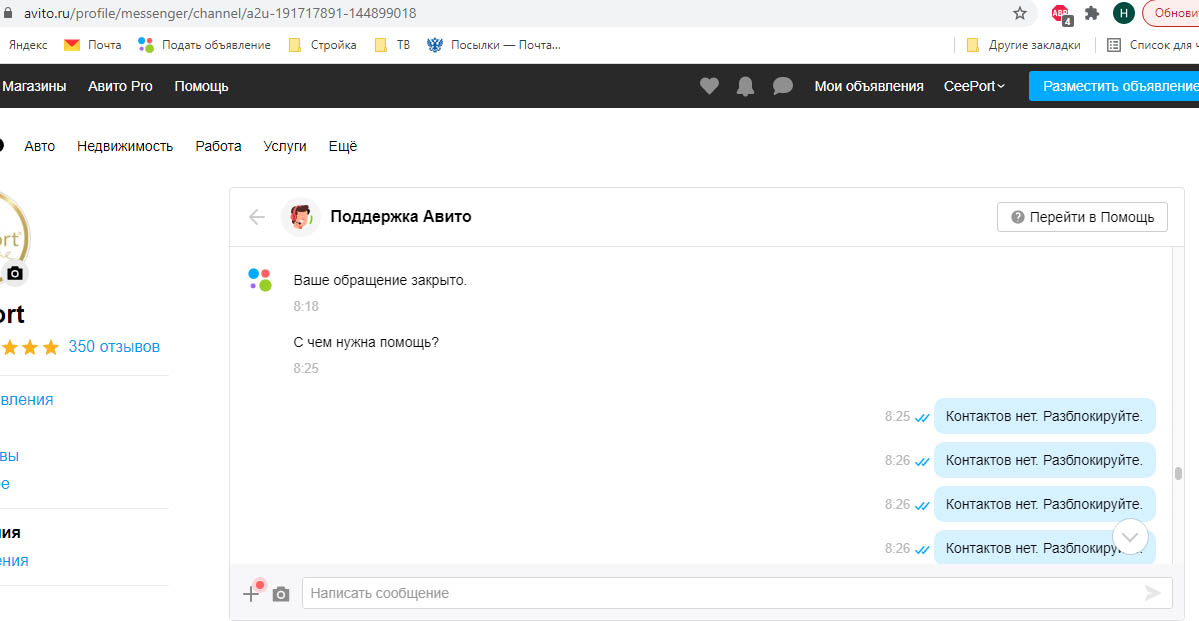
Task: Jump to latest messages round arrow button
Action: [1130, 536]
